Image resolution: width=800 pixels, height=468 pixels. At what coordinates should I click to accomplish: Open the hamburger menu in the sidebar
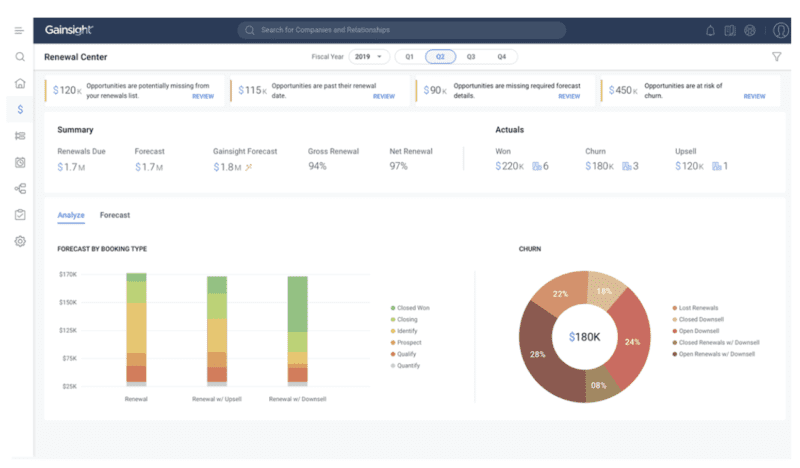19,31
